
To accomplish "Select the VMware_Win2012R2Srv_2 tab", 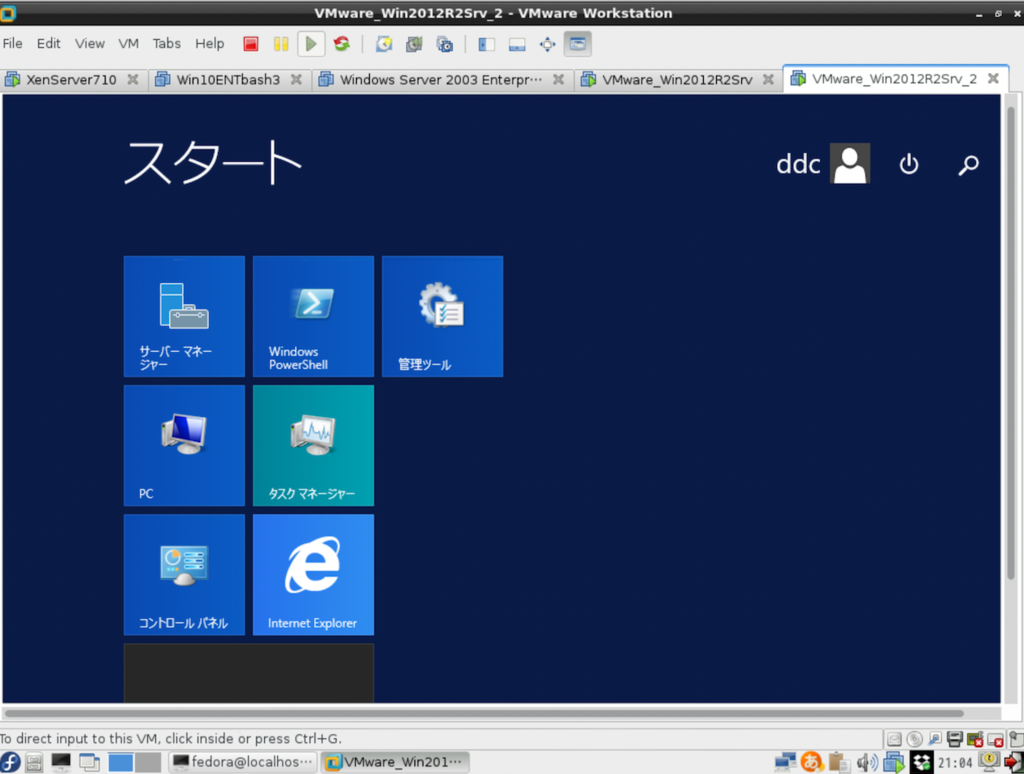I will 894,79.
